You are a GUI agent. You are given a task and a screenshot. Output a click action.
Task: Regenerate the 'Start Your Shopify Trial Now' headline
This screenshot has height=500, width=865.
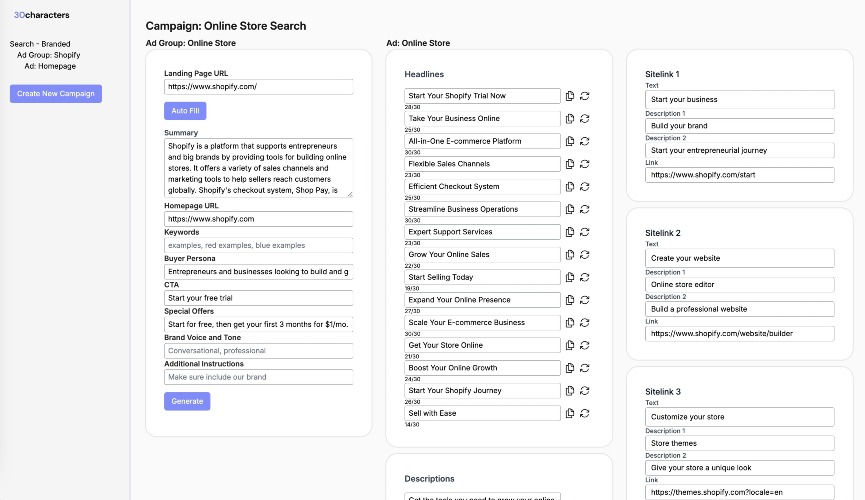click(x=585, y=96)
